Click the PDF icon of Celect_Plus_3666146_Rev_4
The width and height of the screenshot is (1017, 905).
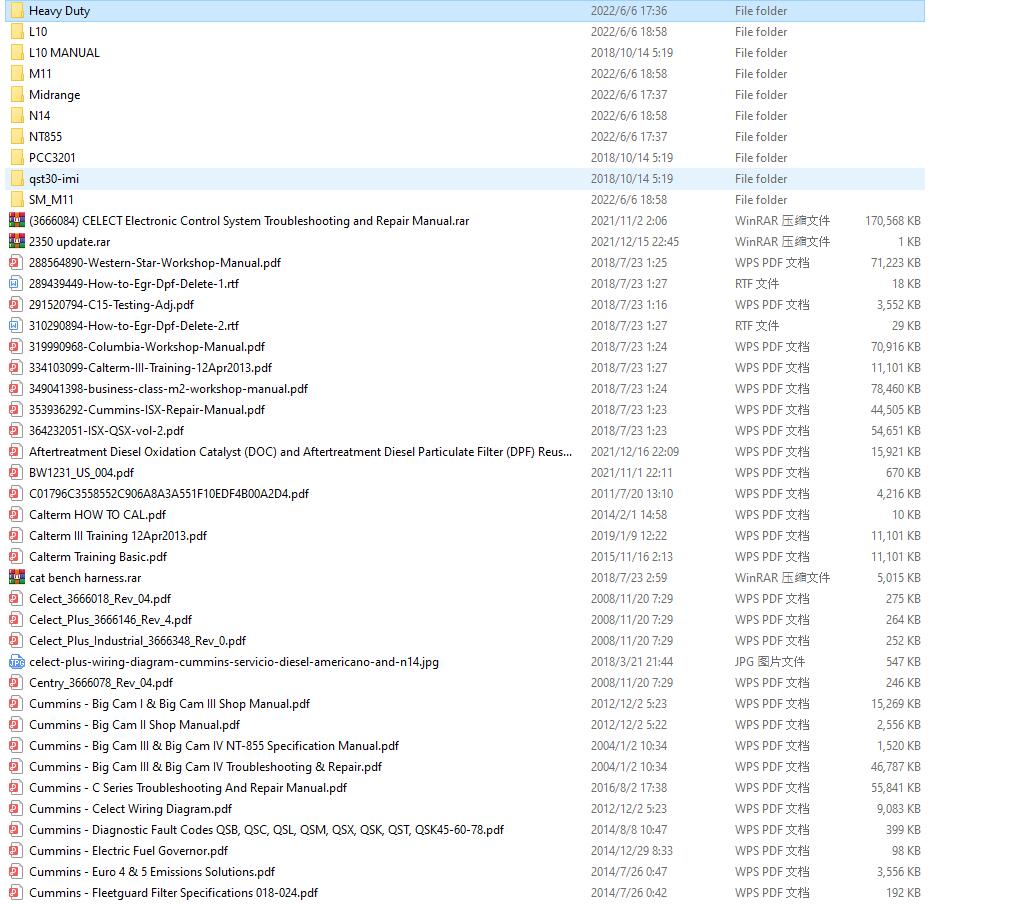[16, 620]
